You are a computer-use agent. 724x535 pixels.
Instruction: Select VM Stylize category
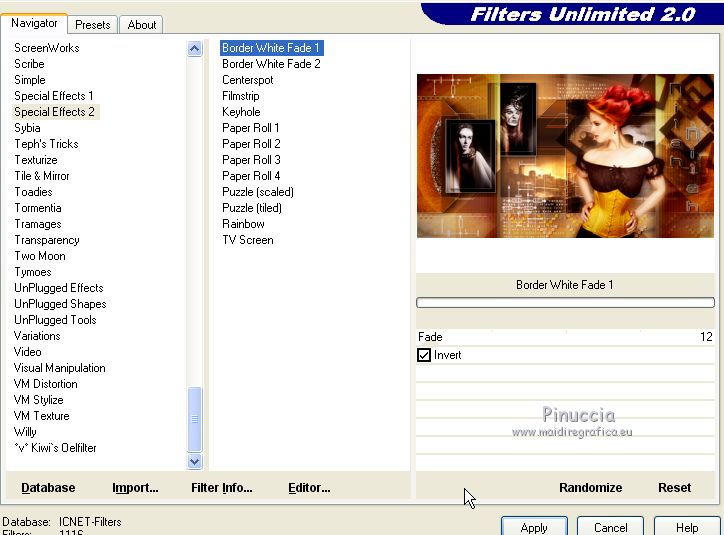click(38, 400)
